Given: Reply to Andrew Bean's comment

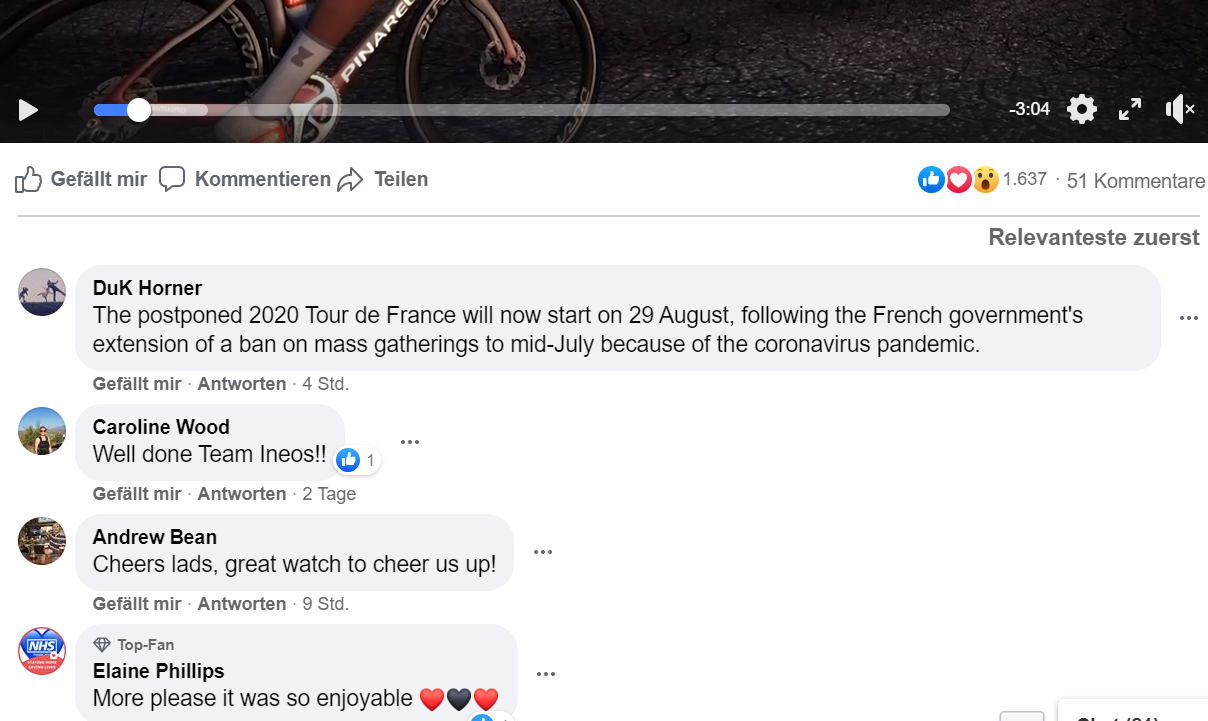Looking at the screenshot, I should tap(242, 604).
